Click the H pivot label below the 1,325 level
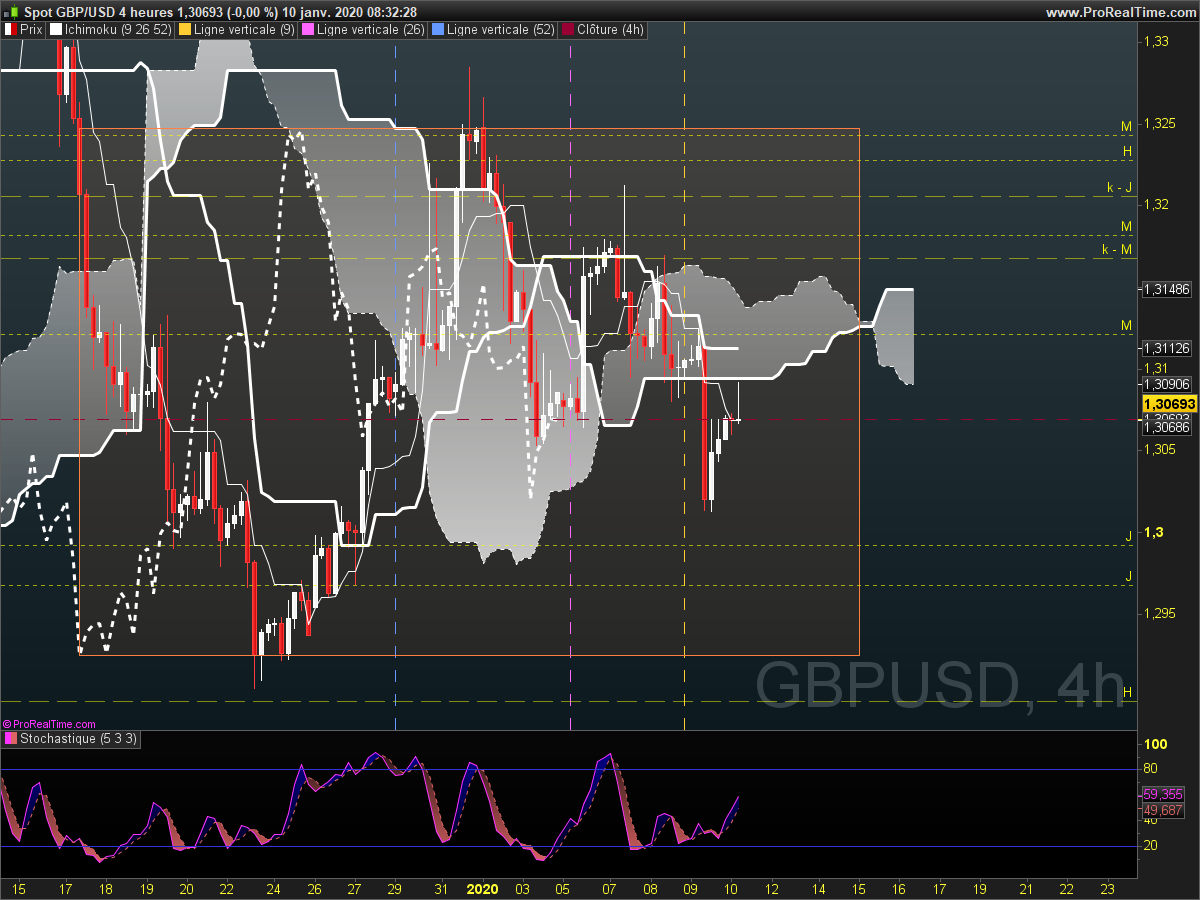This screenshot has height=900, width=1200. (x=1127, y=151)
